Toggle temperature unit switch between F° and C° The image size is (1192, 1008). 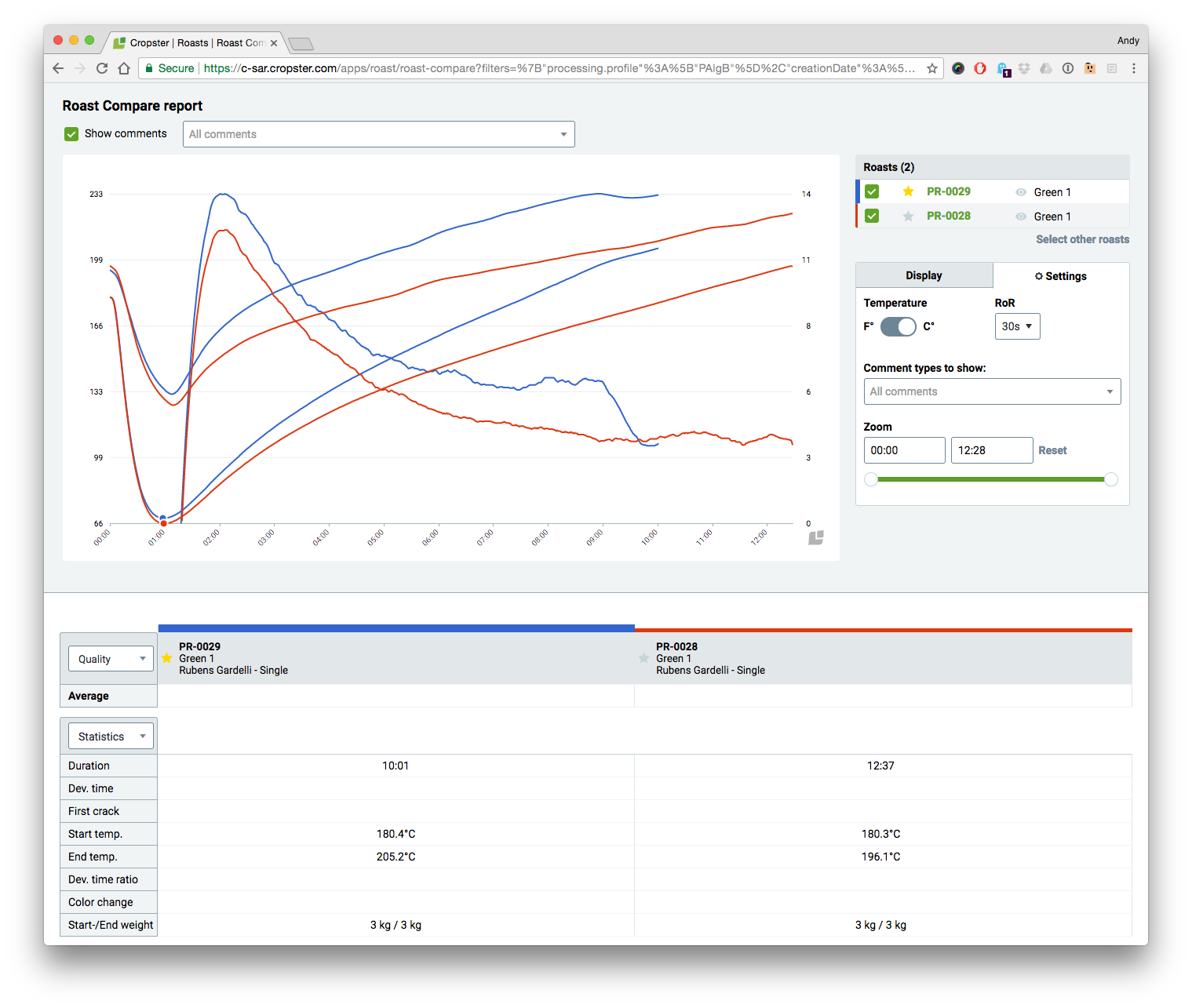[x=898, y=326]
